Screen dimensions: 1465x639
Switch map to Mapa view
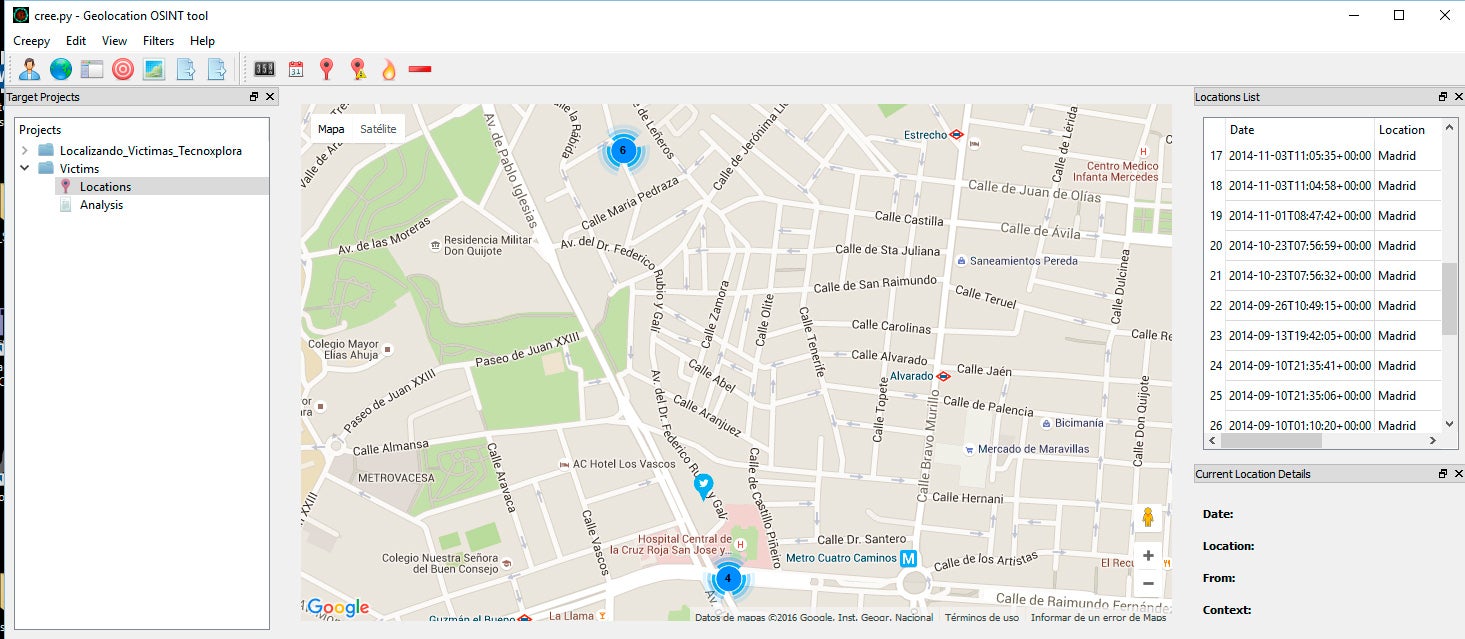pos(331,129)
